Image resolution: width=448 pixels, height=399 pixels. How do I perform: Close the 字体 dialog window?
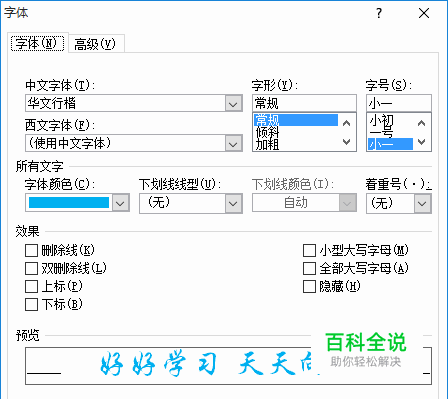pos(424,13)
